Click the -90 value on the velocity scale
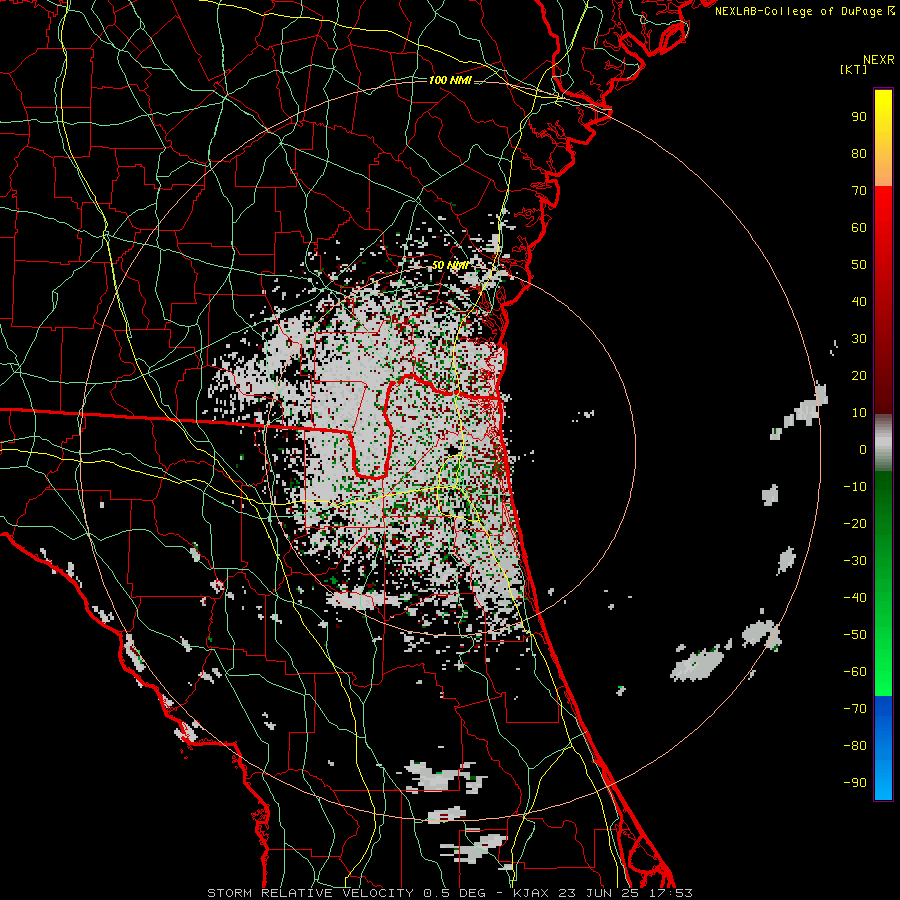This screenshot has height=900, width=900. tap(855, 783)
